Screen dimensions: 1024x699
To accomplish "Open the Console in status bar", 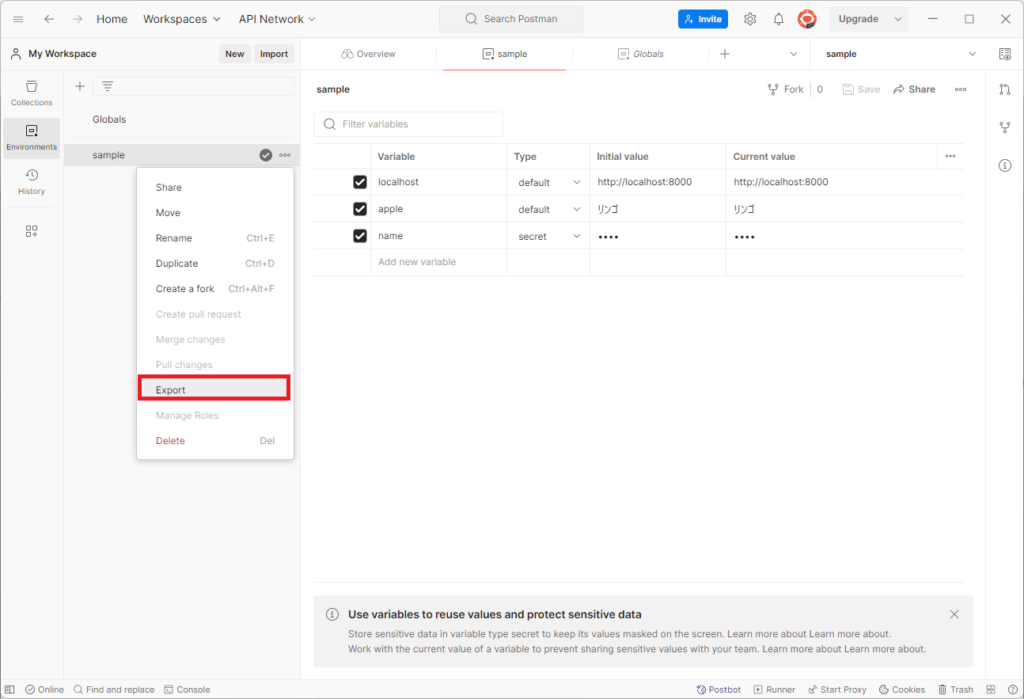I will (x=187, y=689).
